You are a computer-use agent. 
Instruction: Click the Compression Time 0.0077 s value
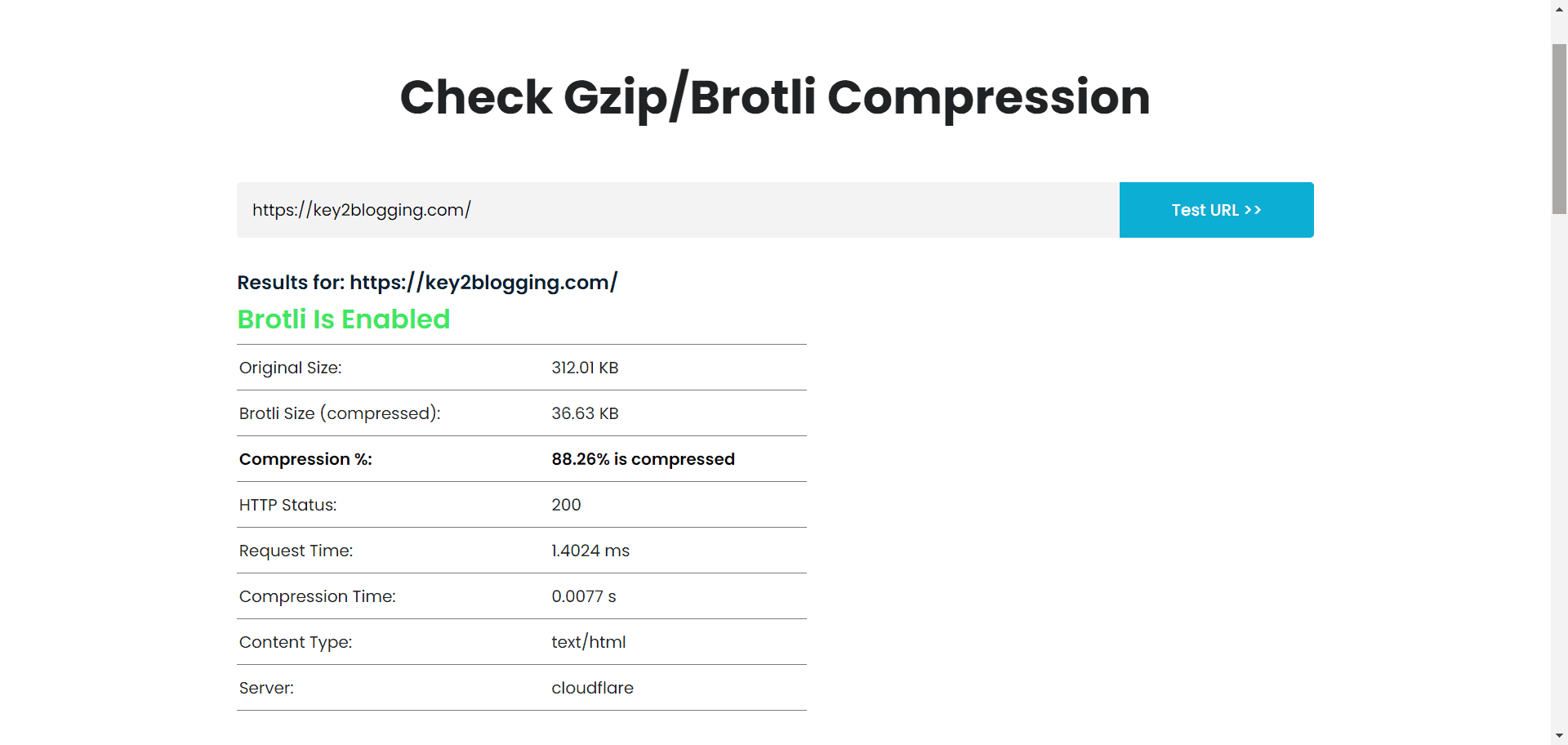583,596
